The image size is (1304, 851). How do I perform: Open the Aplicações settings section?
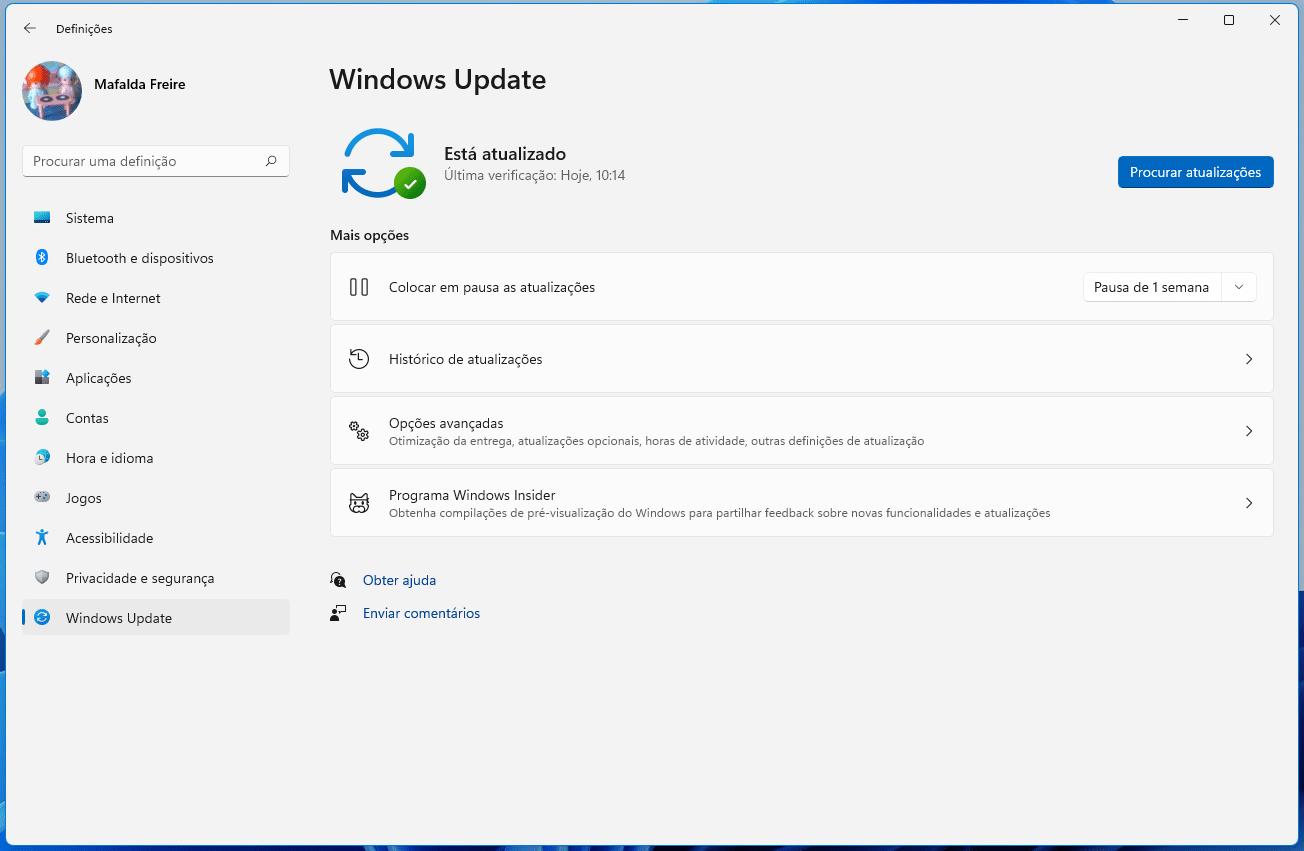coord(98,378)
